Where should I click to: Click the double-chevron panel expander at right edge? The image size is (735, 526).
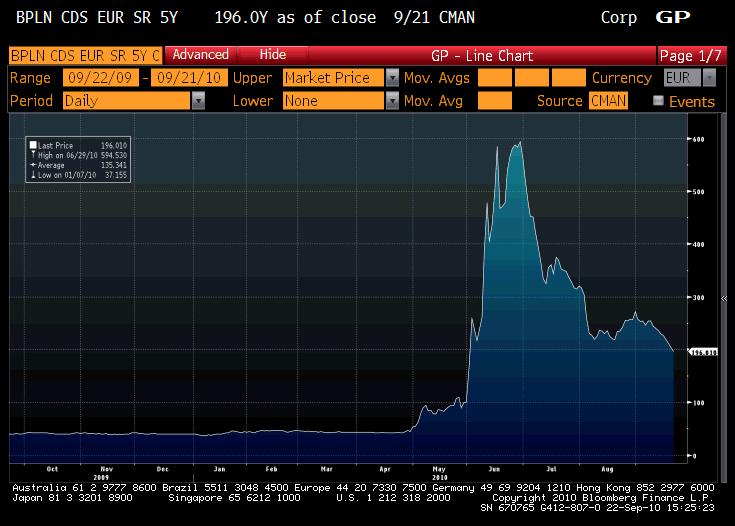pyautogui.click(x=725, y=298)
